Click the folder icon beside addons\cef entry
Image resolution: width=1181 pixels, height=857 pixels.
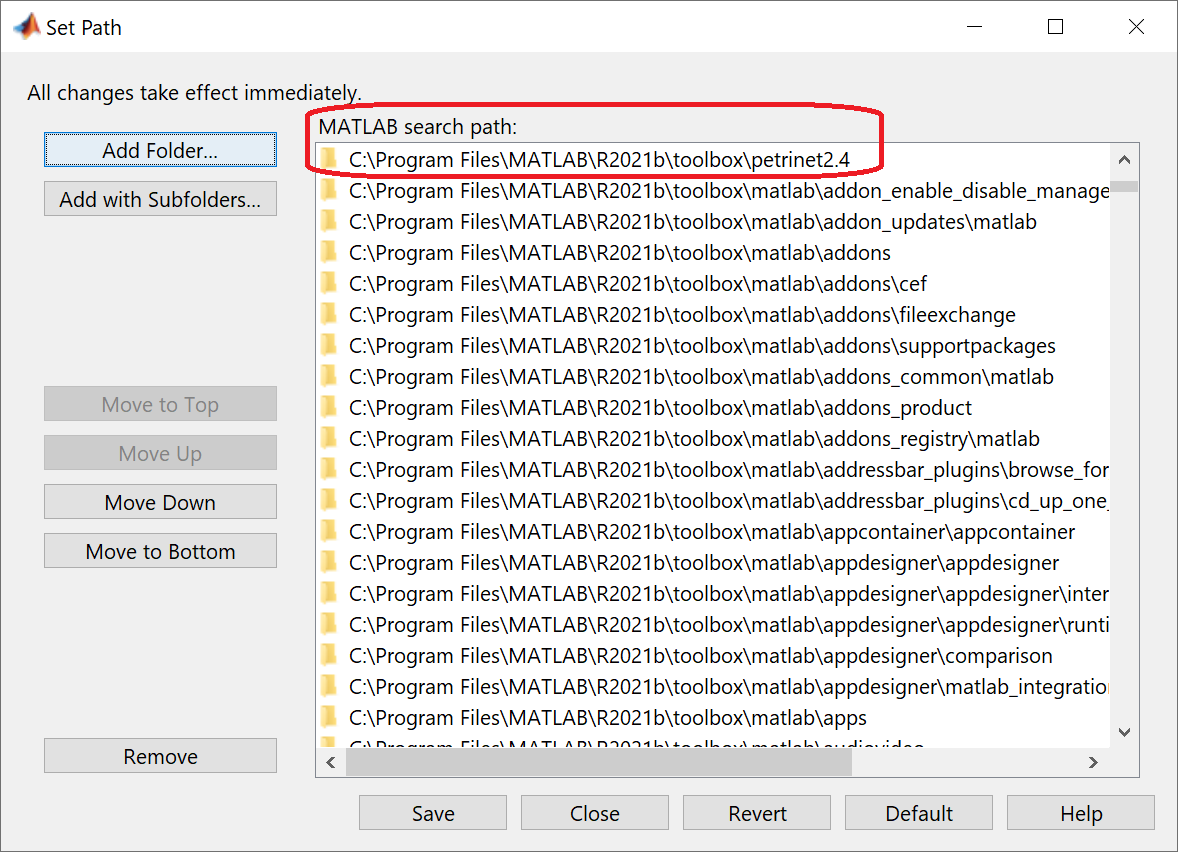tap(329, 283)
